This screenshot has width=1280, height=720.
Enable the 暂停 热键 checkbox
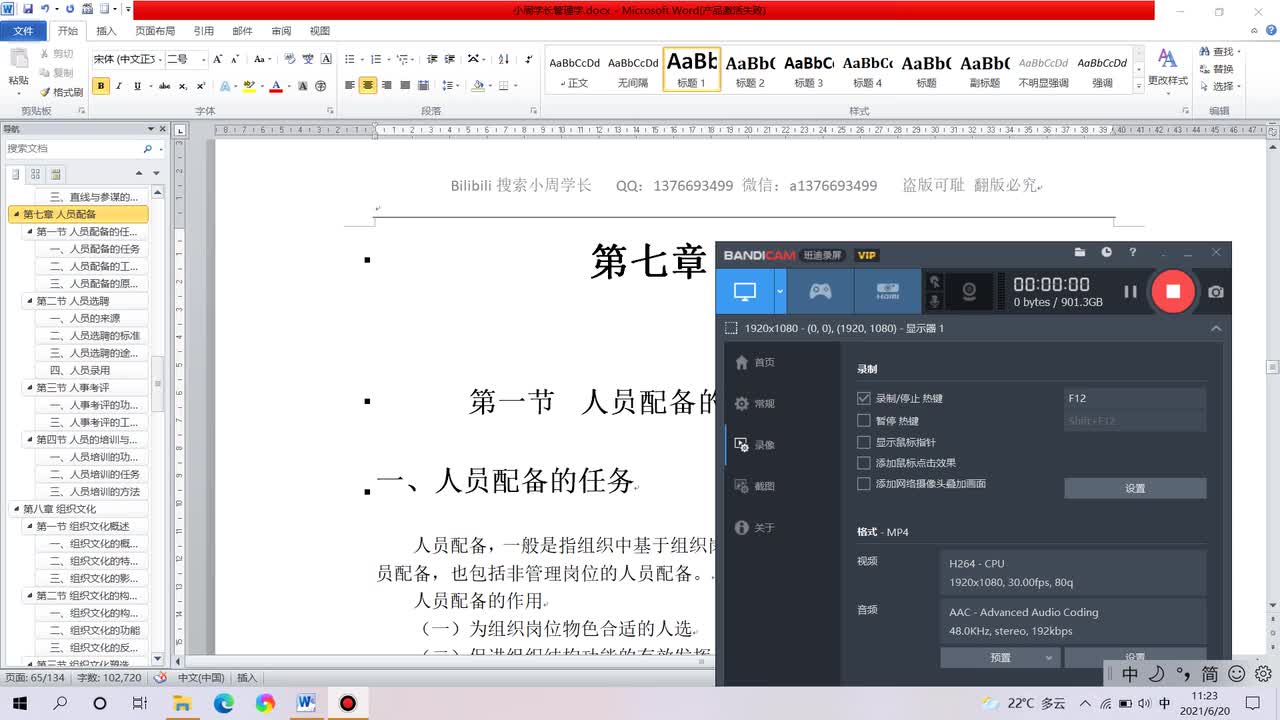(864, 420)
